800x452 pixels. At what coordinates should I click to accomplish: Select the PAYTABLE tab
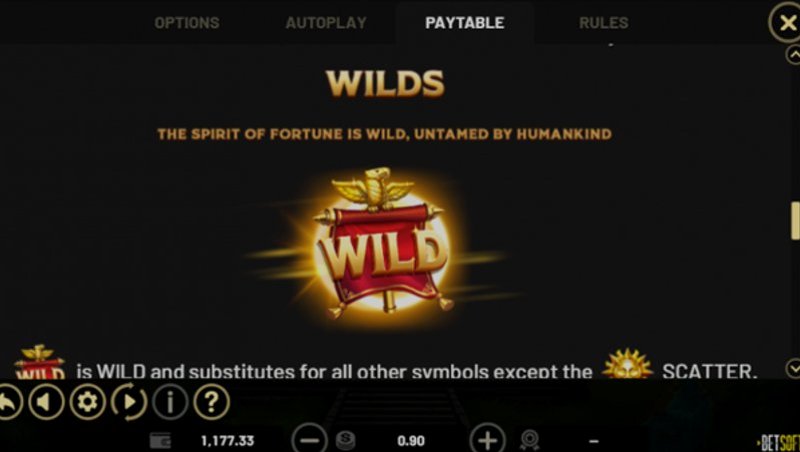(465, 22)
